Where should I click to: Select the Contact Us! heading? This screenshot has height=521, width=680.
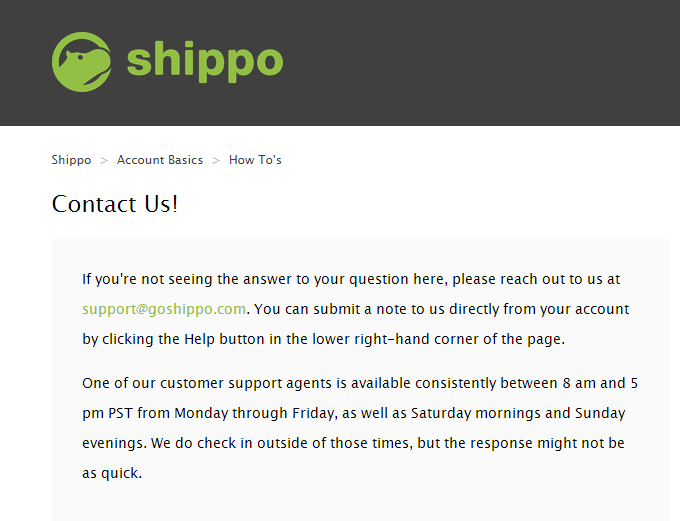115,203
